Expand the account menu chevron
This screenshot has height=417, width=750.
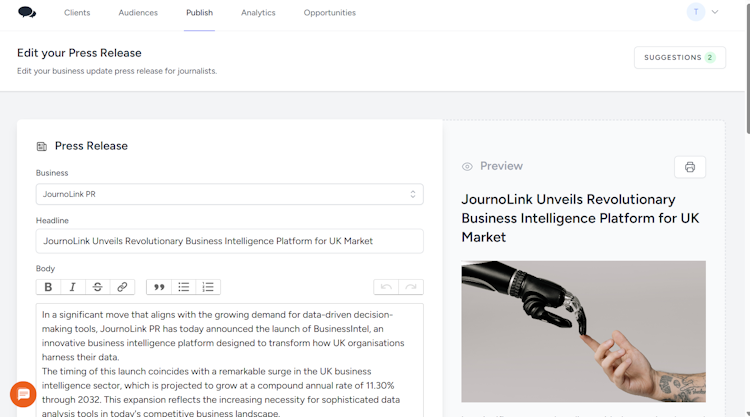click(715, 12)
